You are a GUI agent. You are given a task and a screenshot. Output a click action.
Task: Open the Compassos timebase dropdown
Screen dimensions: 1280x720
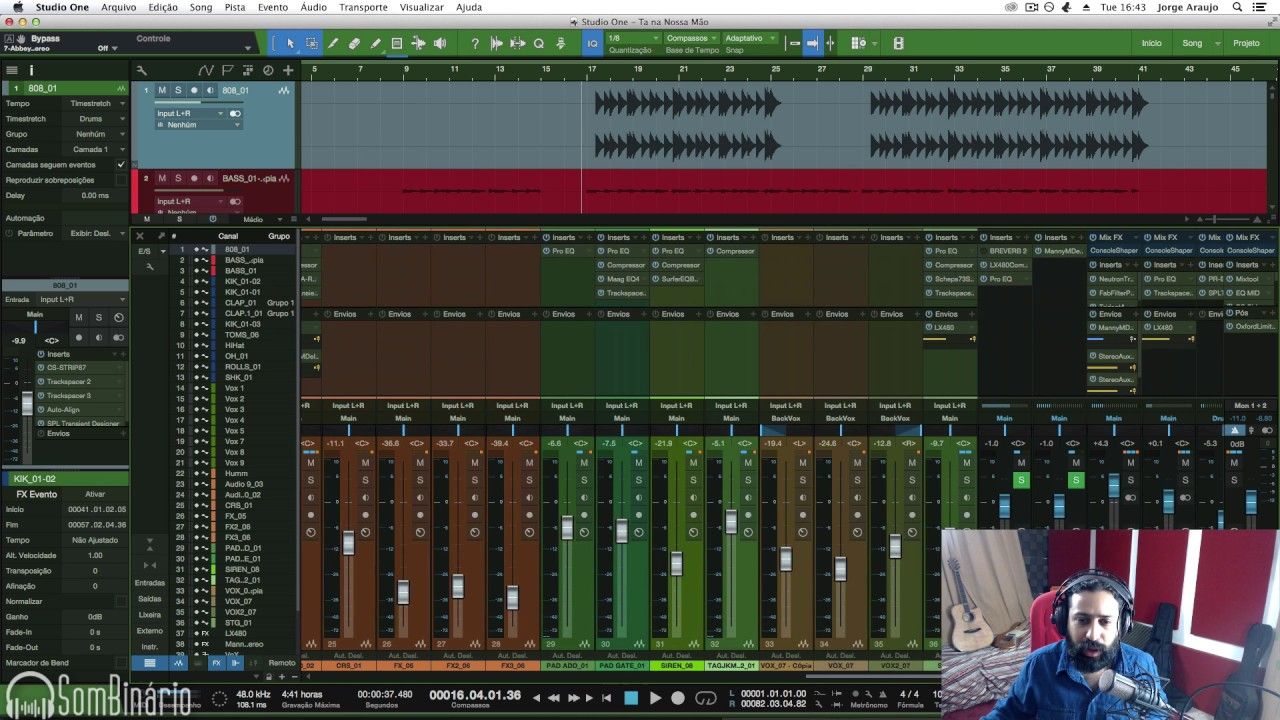pos(691,38)
